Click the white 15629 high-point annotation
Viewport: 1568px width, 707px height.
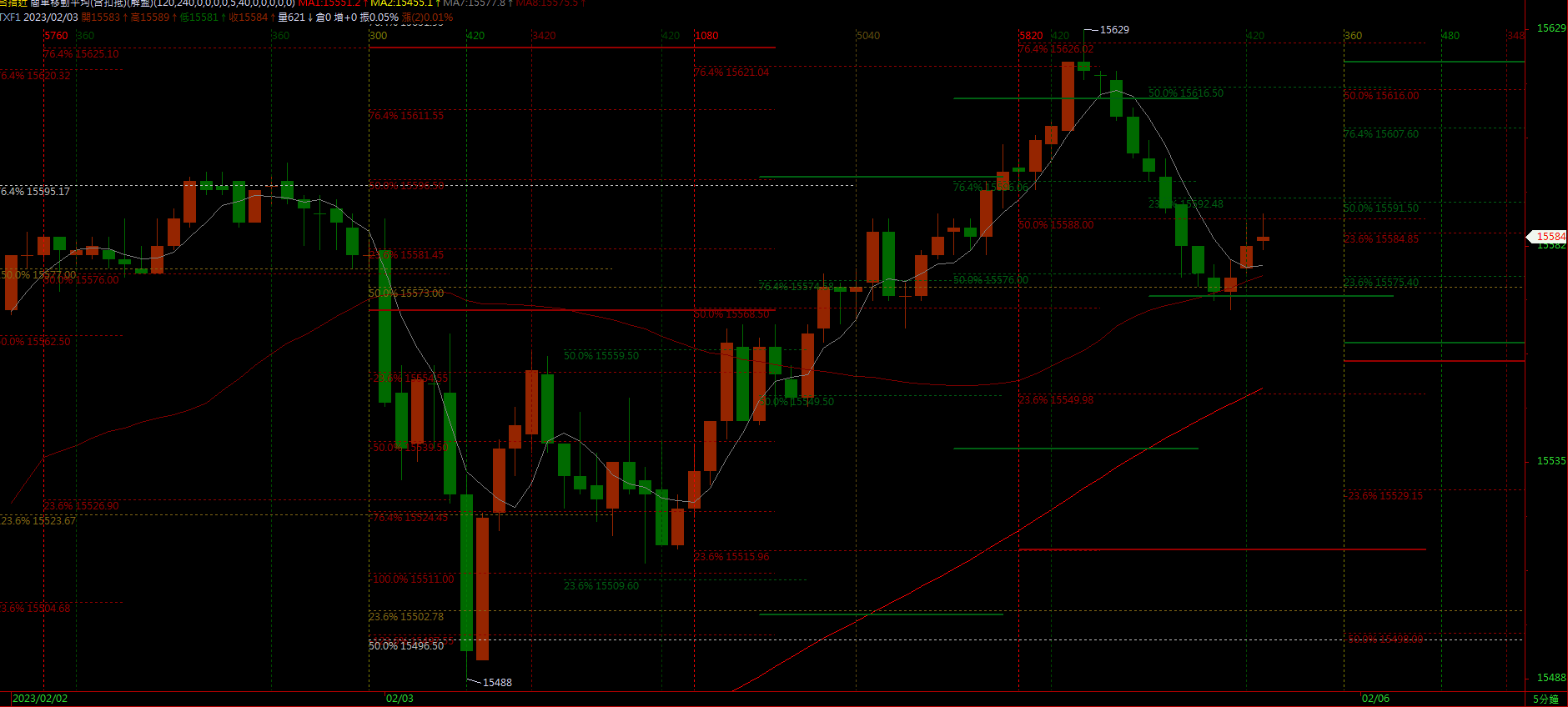click(1114, 30)
